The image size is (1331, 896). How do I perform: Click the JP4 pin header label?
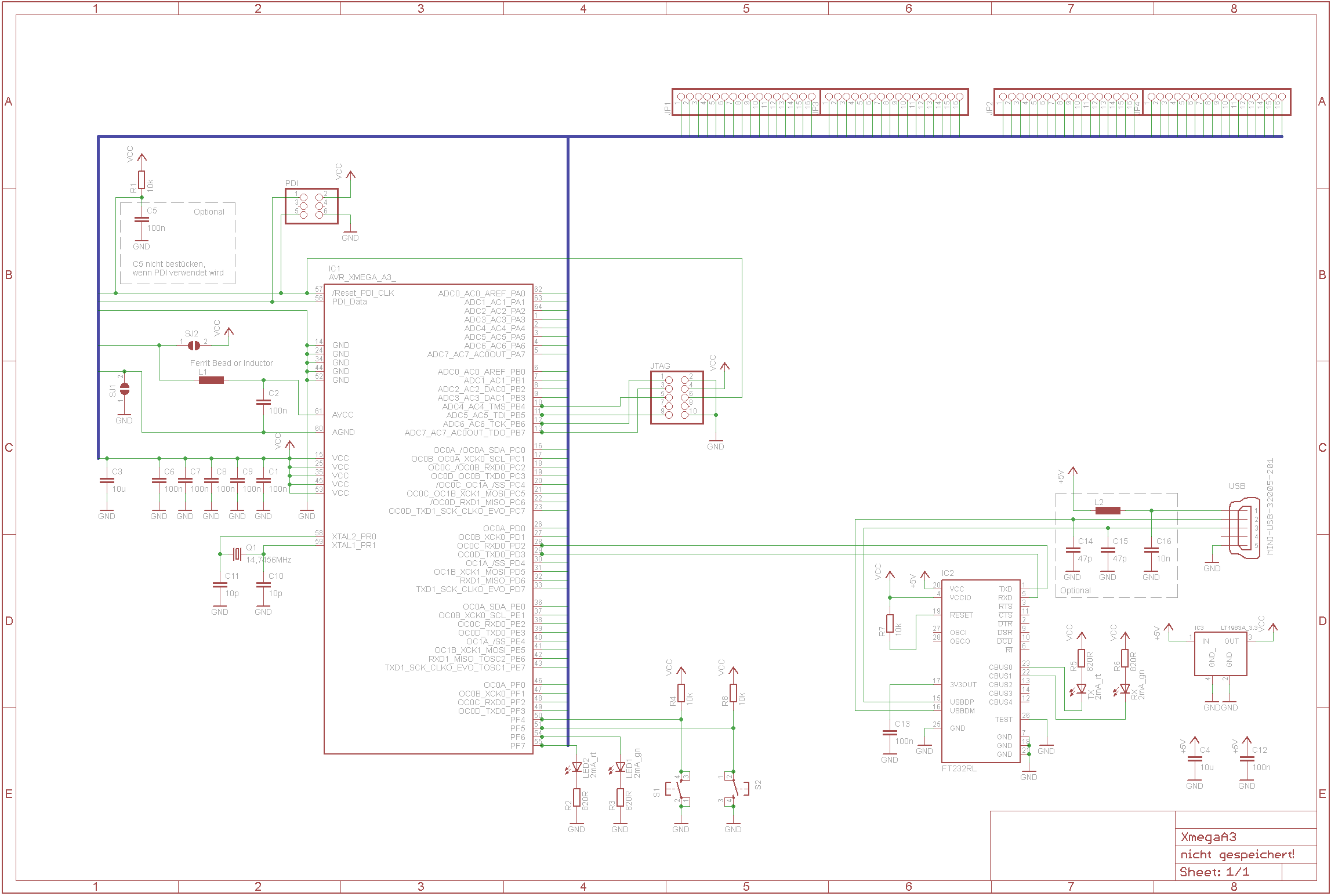[x=1137, y=108]
